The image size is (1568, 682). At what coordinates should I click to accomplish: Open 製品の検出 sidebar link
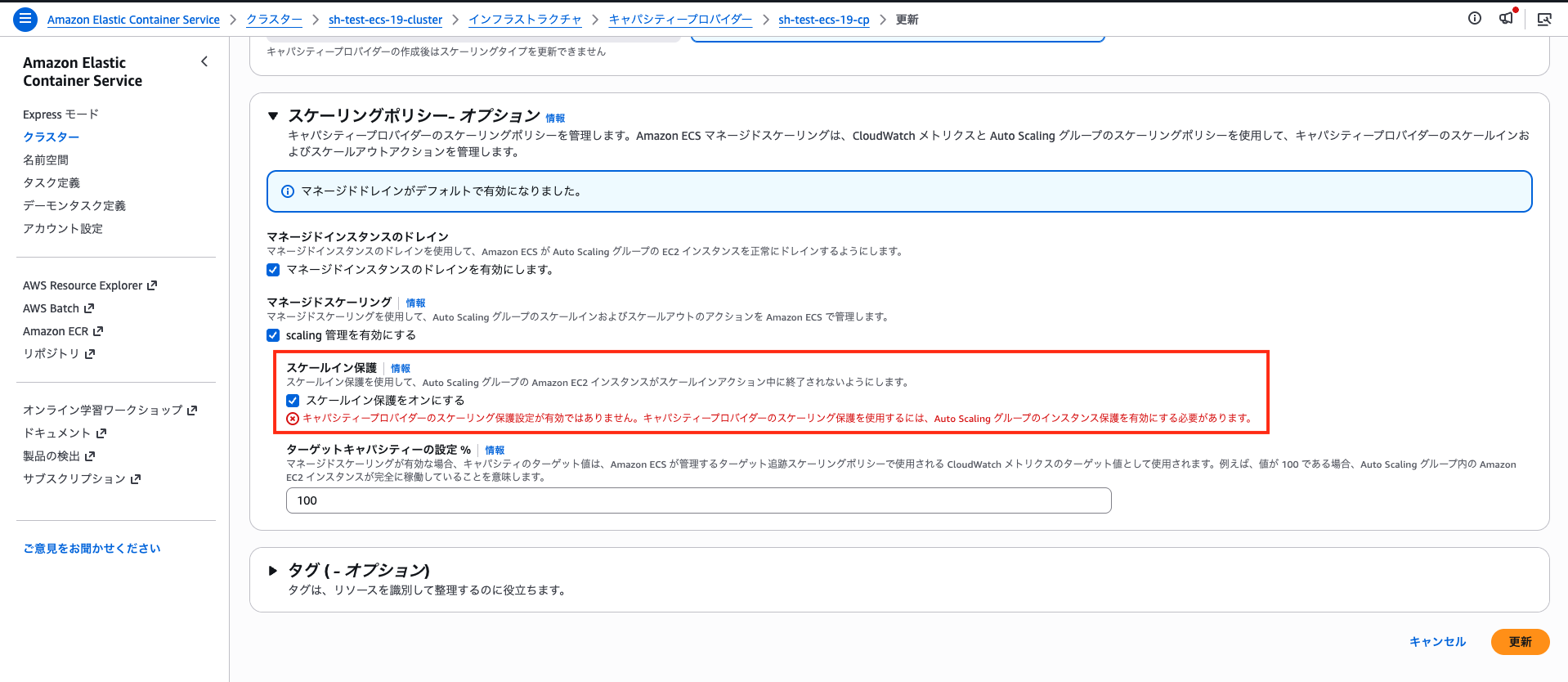[x=52, y=456]
